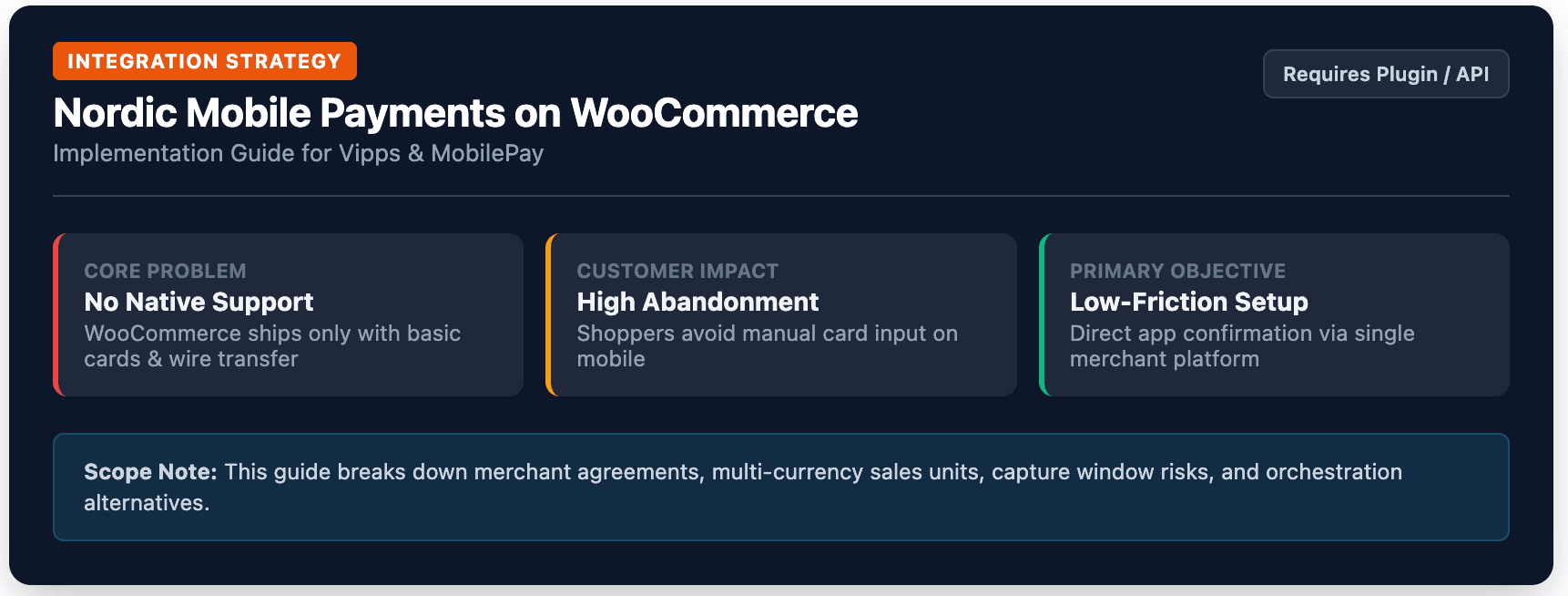The height and width of the screenshot is (596, 1568).
Task: Click the CUSTOMER IMPACT label
Action: pos(677,271)
